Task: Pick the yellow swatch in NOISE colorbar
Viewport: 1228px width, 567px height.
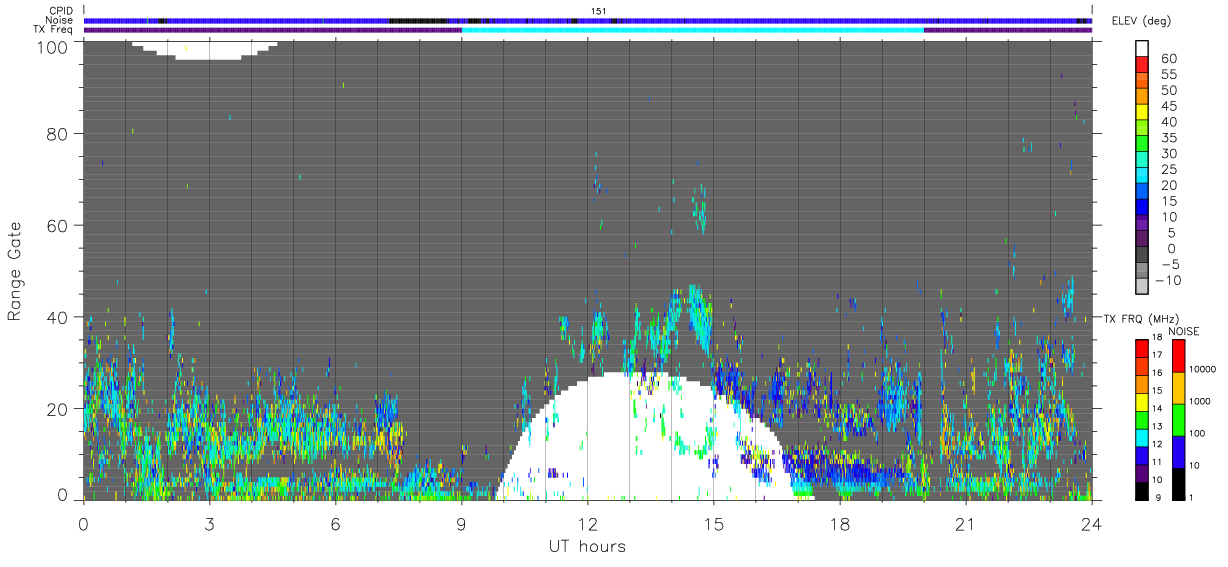Action: [x=1179, y=388]
